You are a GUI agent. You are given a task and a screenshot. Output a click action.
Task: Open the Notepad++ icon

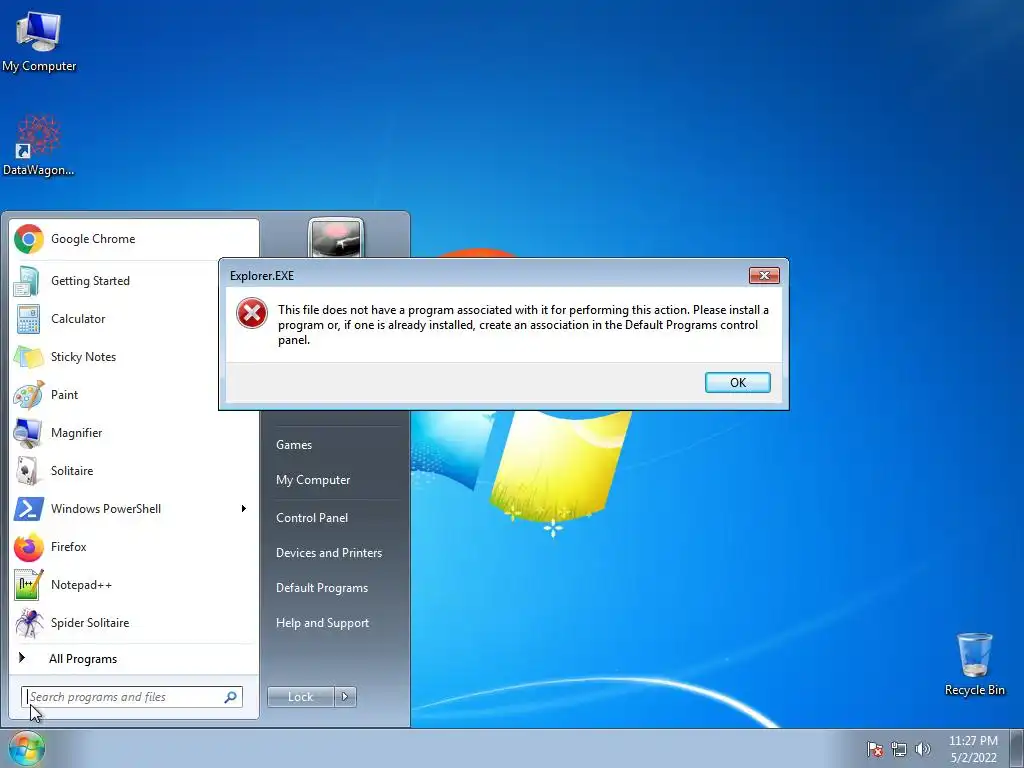pos(29,585)
